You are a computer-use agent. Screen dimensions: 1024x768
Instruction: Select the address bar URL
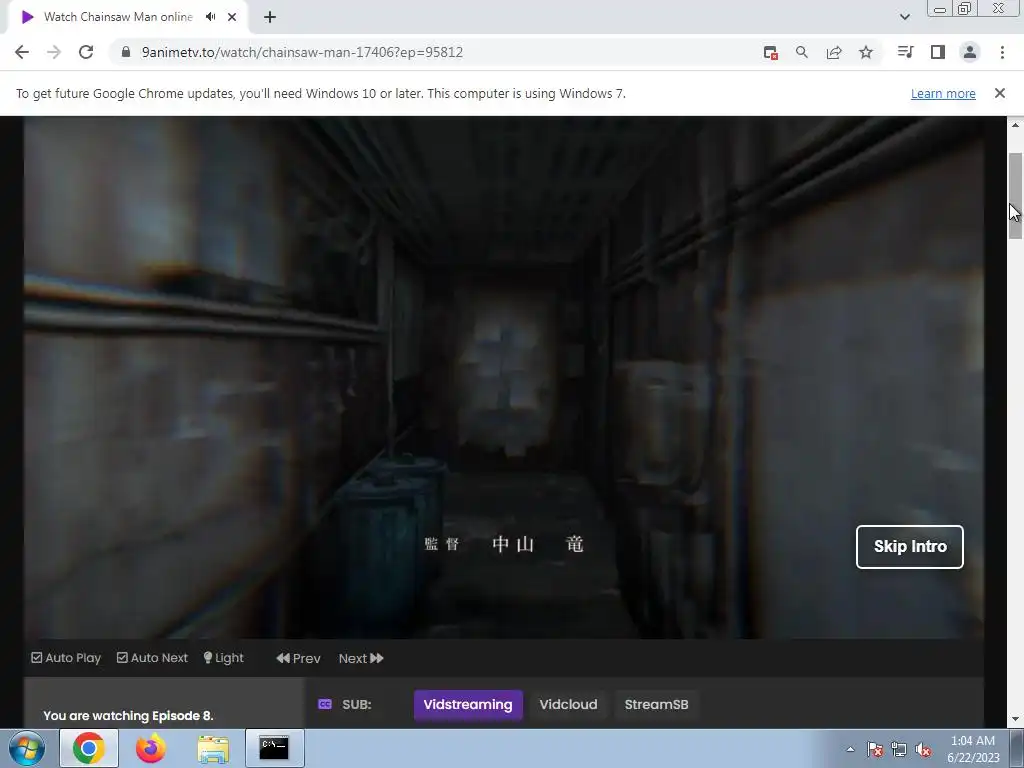(302, 52)
